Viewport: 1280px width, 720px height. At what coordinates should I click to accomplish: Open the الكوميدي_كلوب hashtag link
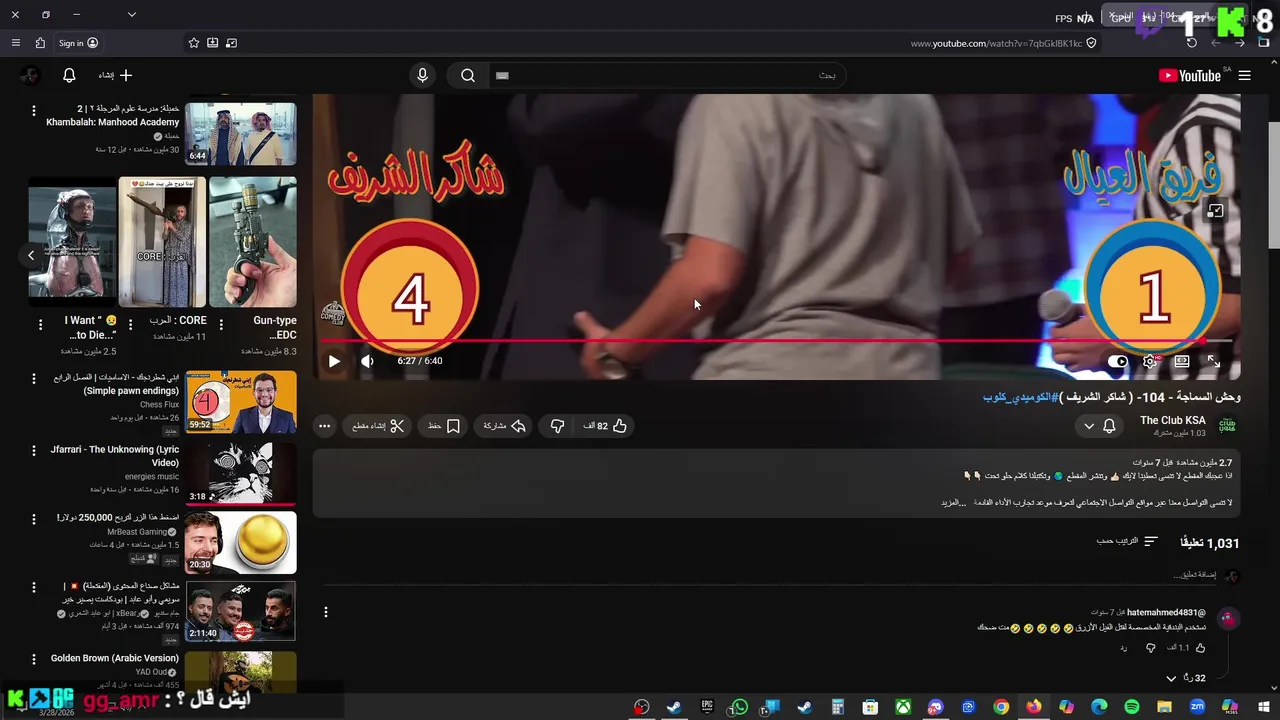coord(1020,398)
